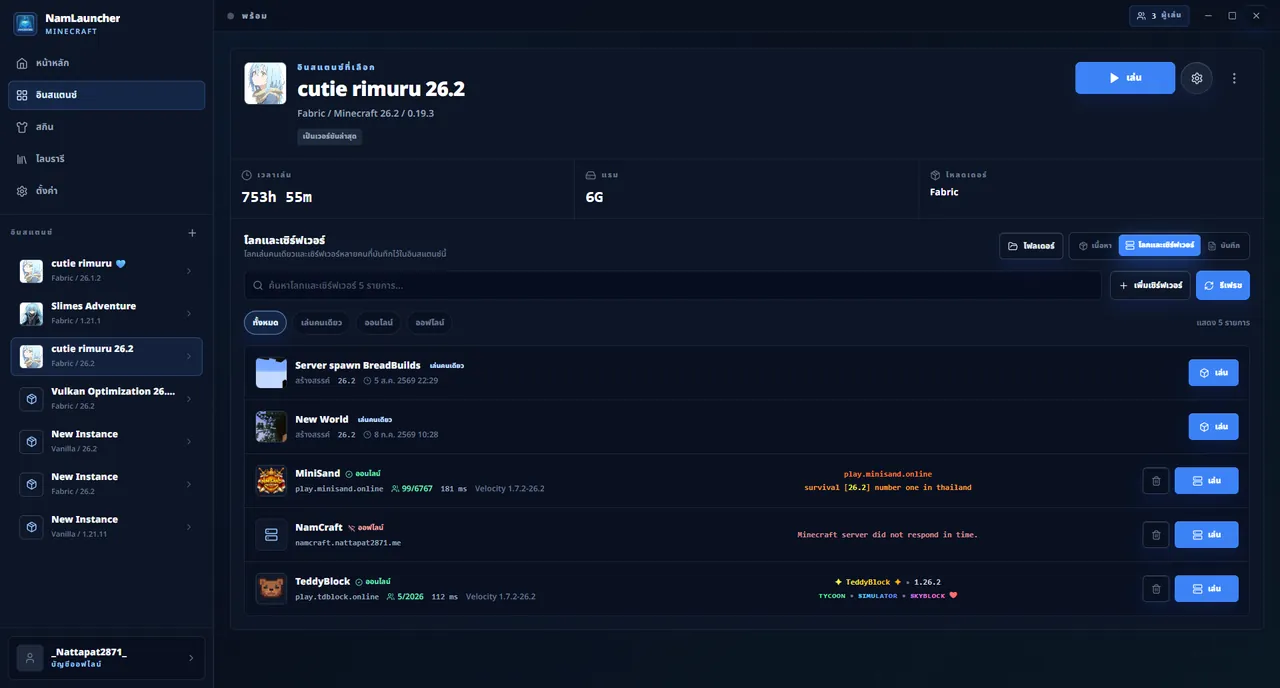This screenshot has height=688, width=1280.
Task: Click the Server spawn BreadBuilds folder icon
Action: [271, 373]
